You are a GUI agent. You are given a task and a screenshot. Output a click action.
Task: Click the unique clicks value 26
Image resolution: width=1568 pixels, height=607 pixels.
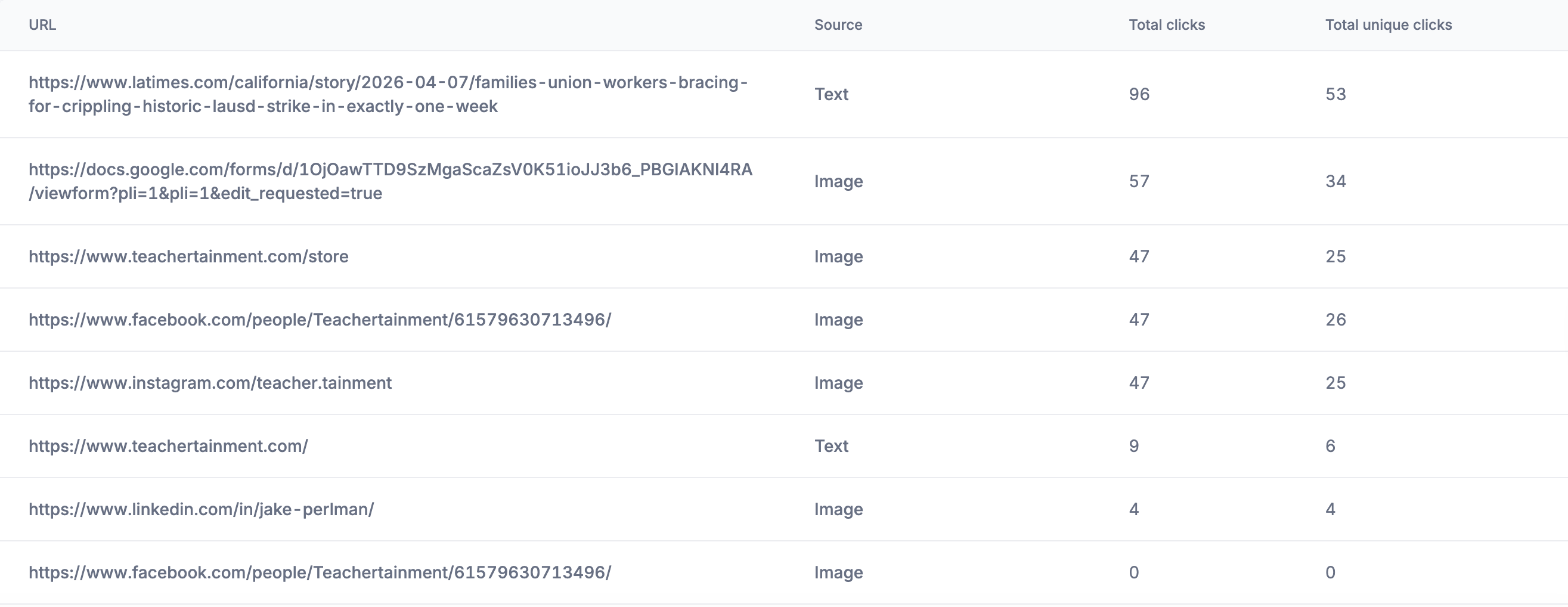pos(1335,320)
